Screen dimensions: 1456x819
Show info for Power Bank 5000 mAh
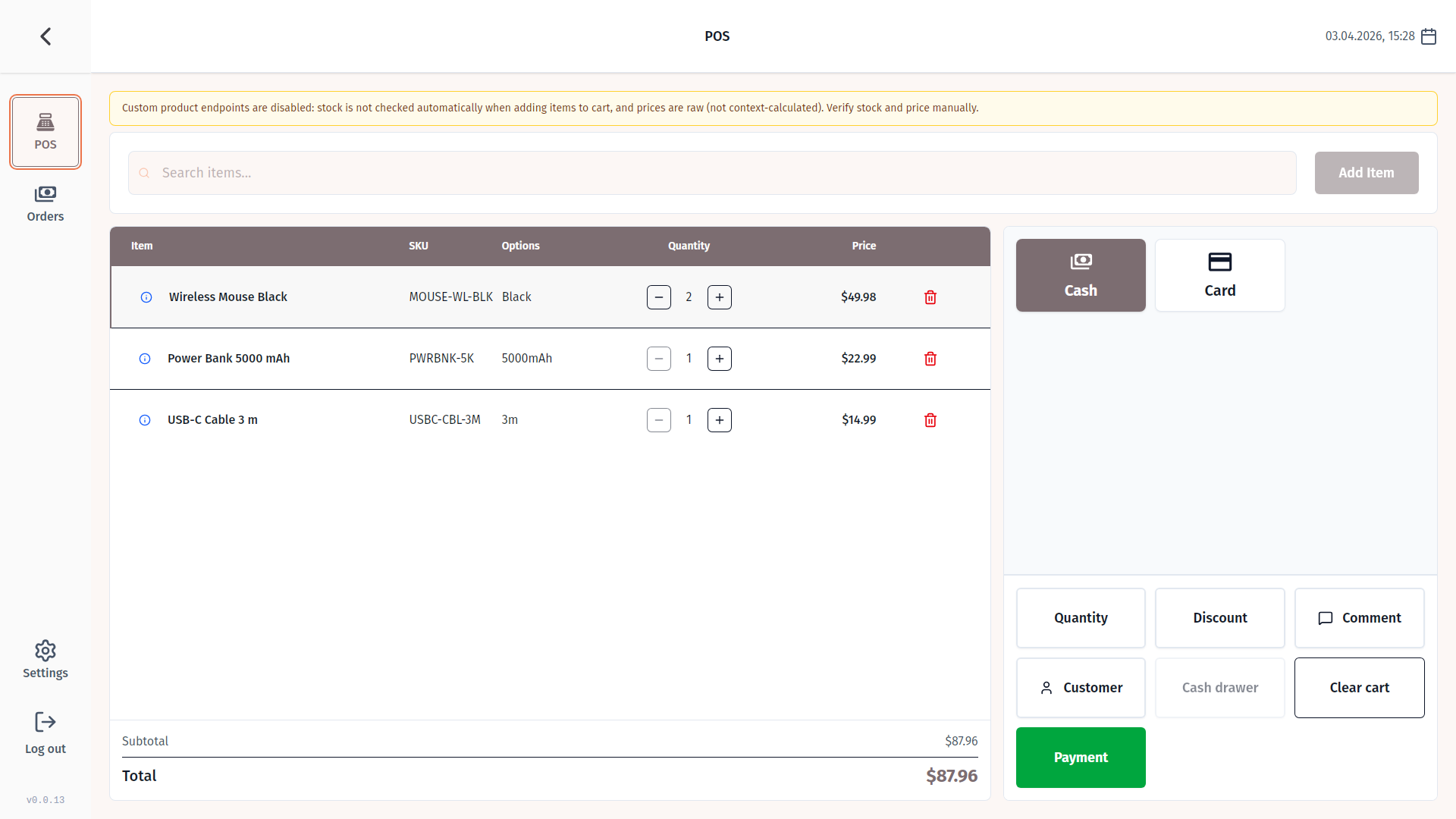145,359
